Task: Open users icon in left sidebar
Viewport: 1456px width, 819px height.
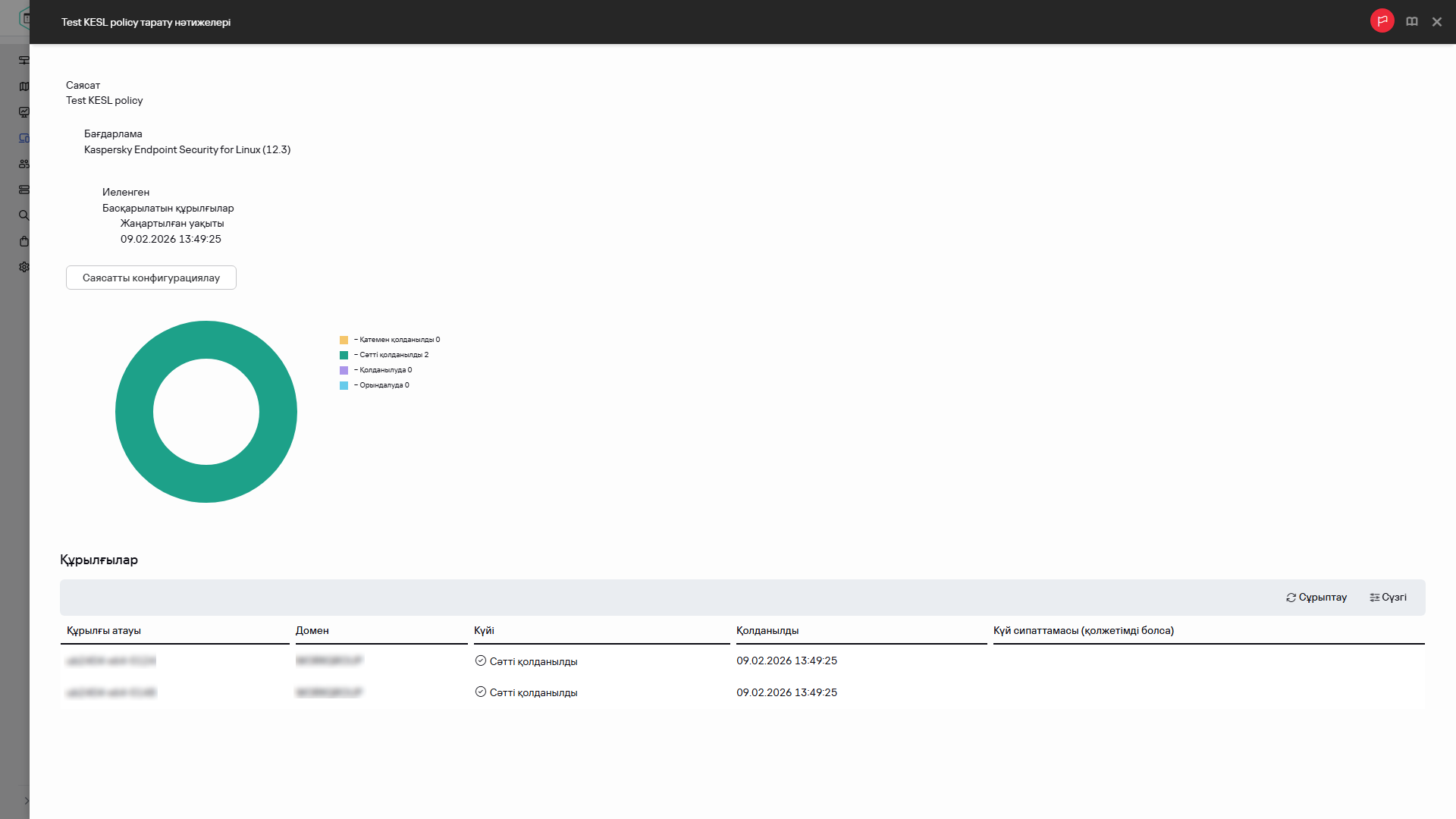Action: coord(24,164)
